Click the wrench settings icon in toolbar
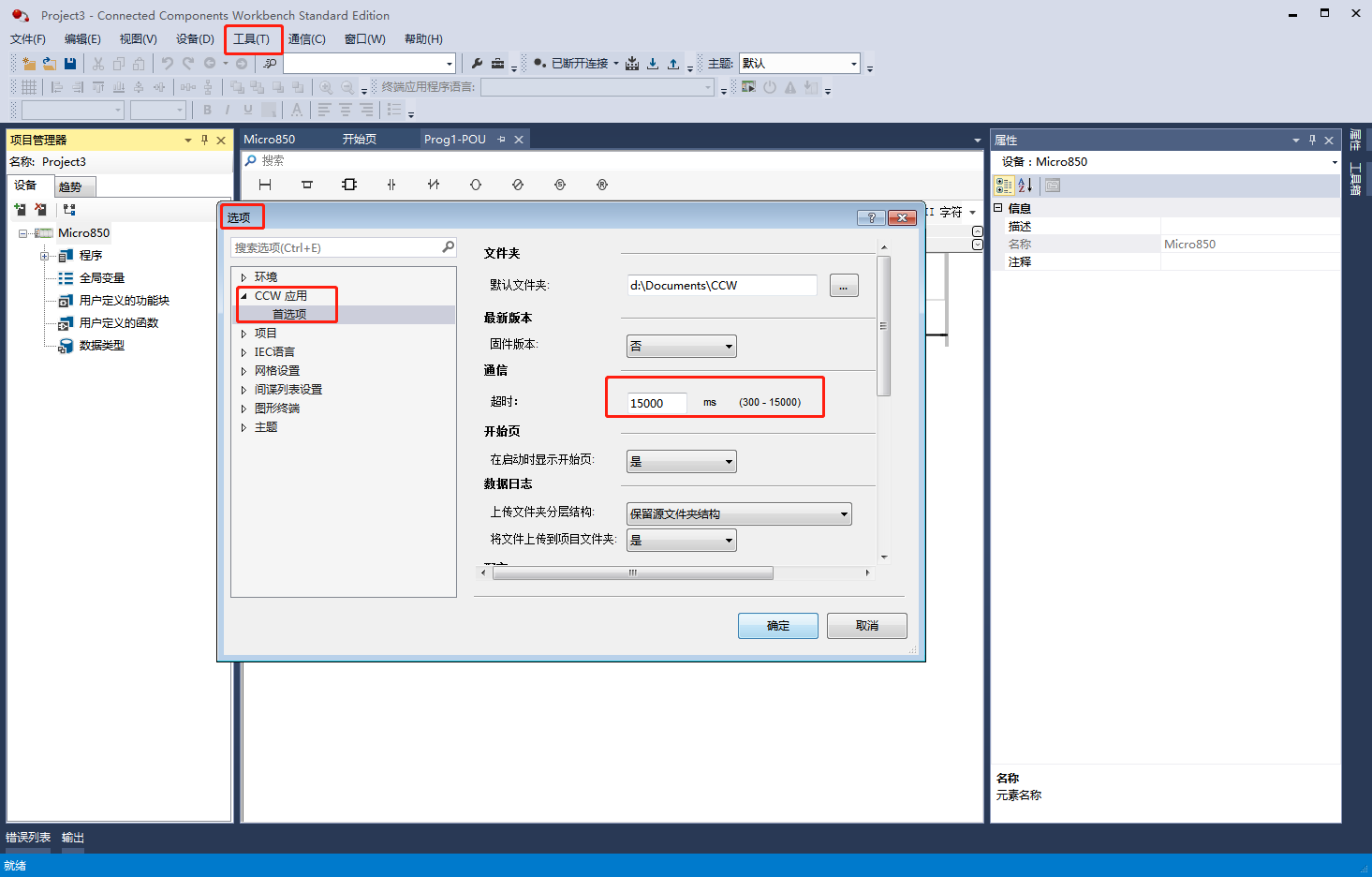This screenshot has height=877, width=1372. (x=477, y=64)
